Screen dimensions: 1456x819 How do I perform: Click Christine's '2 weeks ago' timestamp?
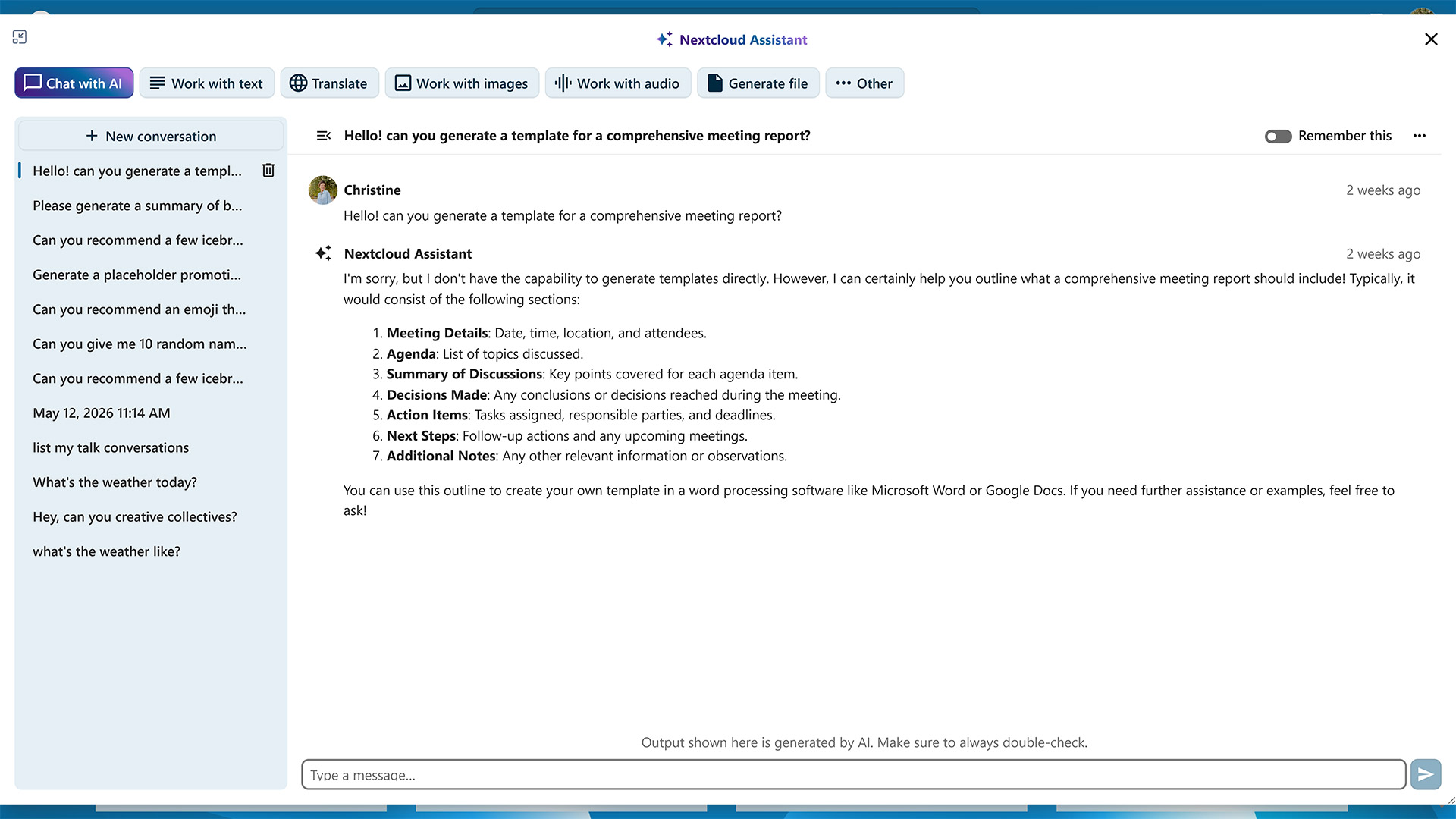click(1383, 190)
